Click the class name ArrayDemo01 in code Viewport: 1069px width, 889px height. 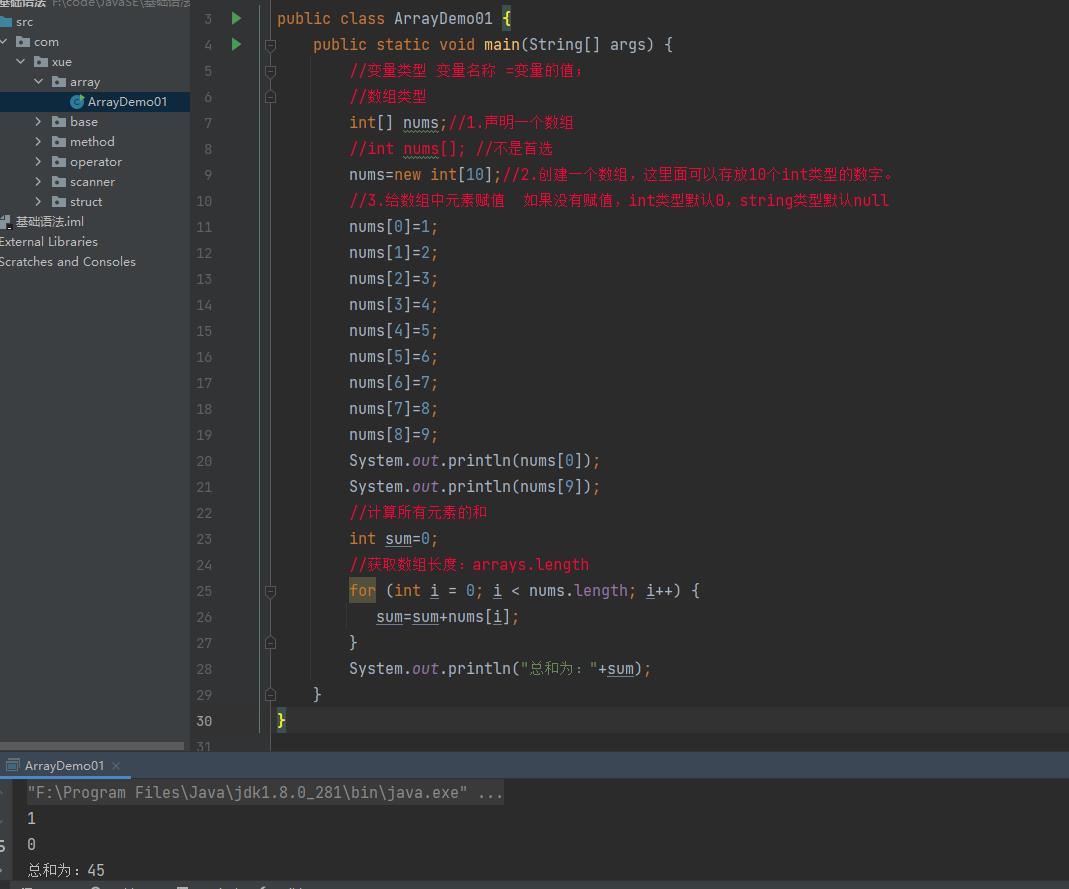point(443,18)
